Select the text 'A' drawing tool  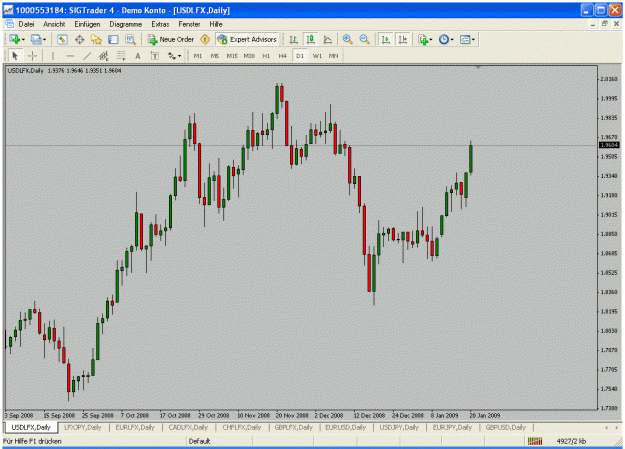(x=138, y=56)
